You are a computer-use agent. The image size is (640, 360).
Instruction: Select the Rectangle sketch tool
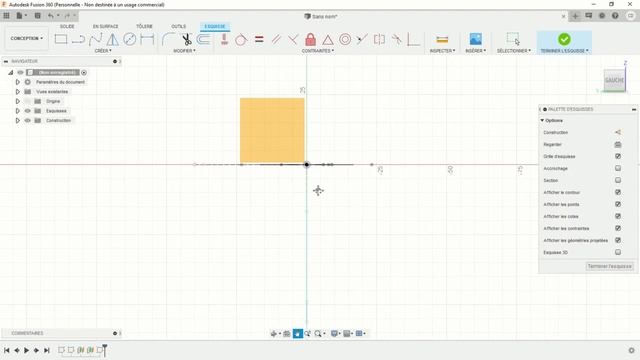pyautogui.click(x=61, y=39)
